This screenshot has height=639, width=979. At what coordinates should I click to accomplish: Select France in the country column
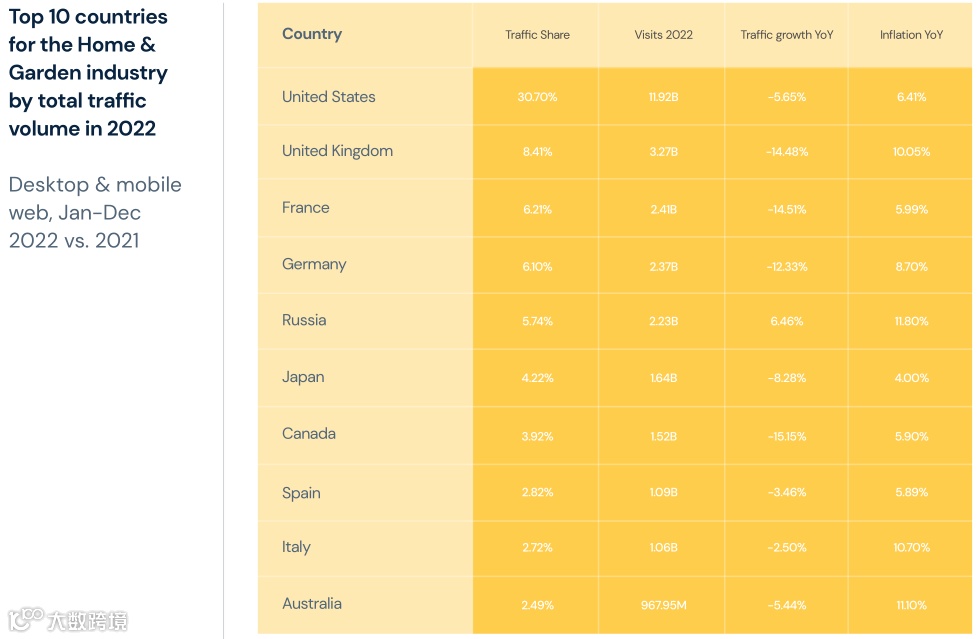[x=306, y=208]
